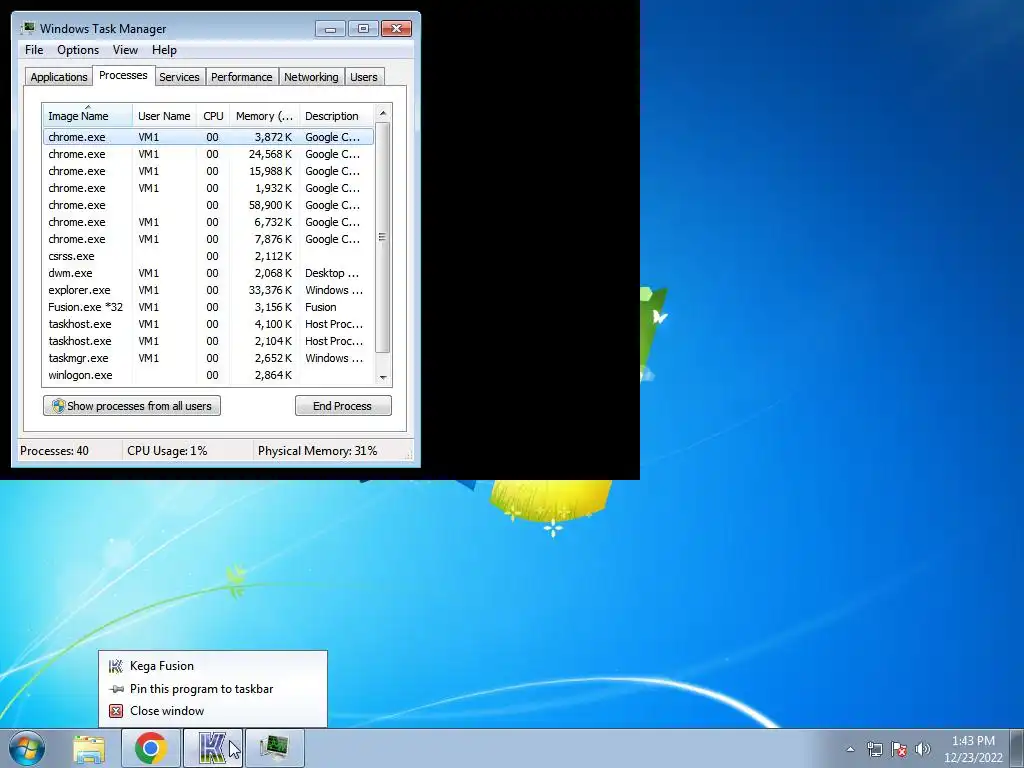Select the chrome.exe process using 6,732 K

[208, 222]
